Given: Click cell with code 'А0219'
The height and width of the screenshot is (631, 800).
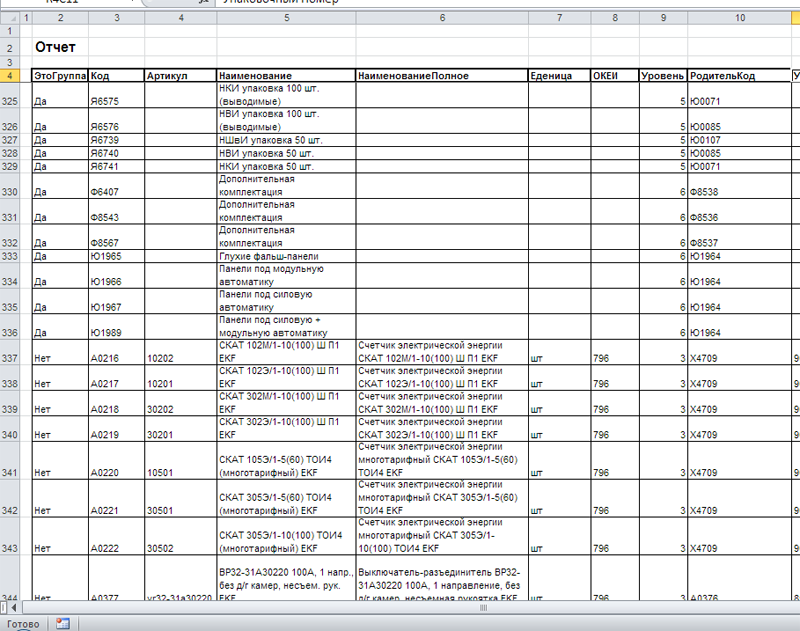Looking at the screenshot, I should pos(116,428).
